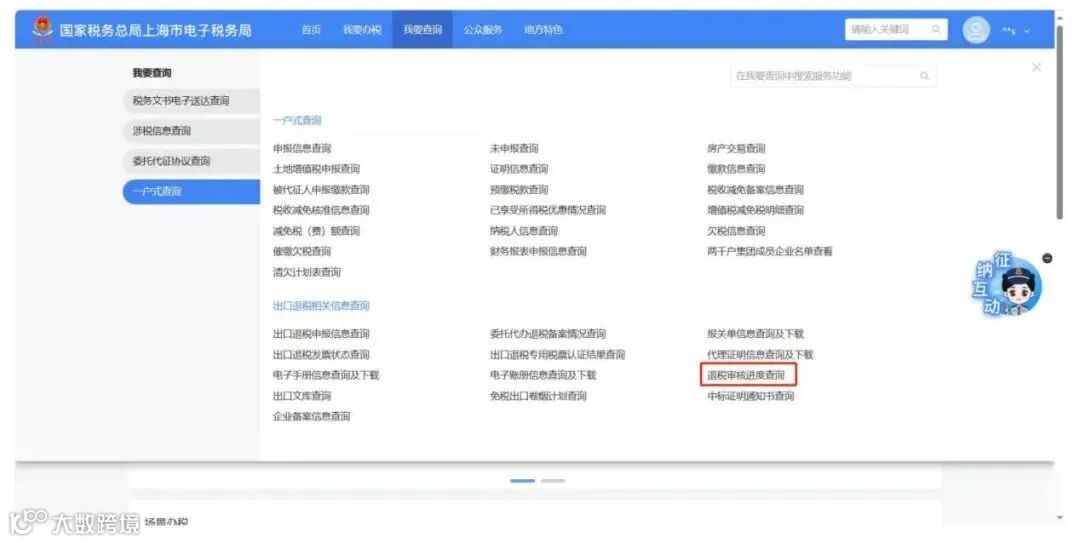Open 两千户集团成员企业名单查看 link
The image size is (1080, 543).
(769, 252)
